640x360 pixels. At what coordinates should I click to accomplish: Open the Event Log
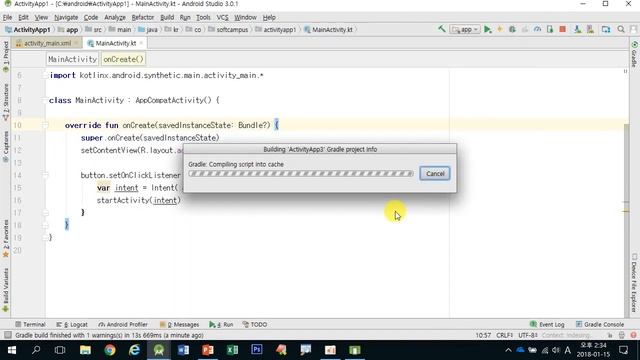coord(547,324)
